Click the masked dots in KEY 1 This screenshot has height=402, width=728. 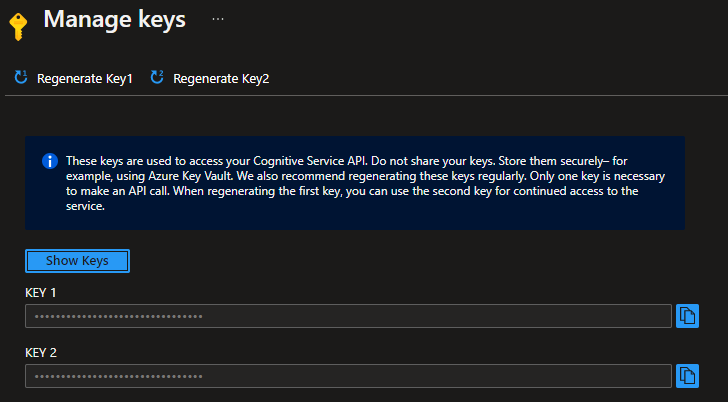coord(118,316)
